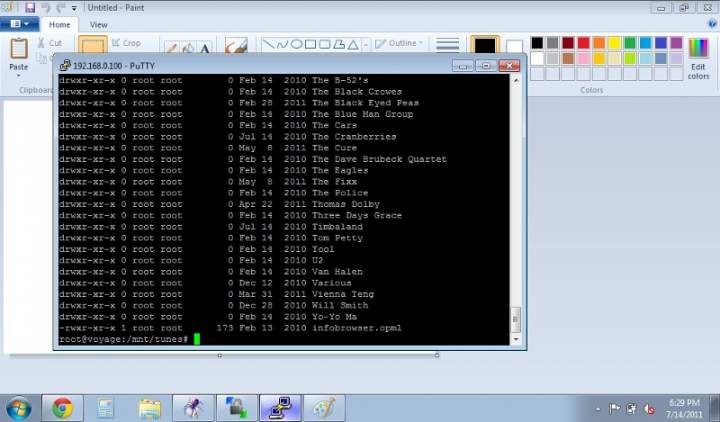
Task: Click the Save icon in Paint title bar
Action: (x=30, y=7)
